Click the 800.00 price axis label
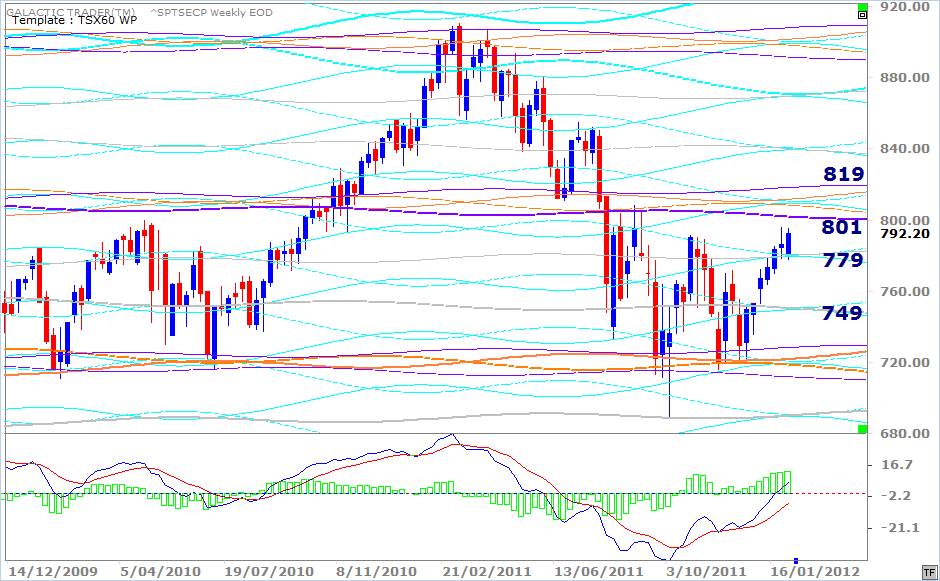 pyautogui.click(x=905, y=220)
